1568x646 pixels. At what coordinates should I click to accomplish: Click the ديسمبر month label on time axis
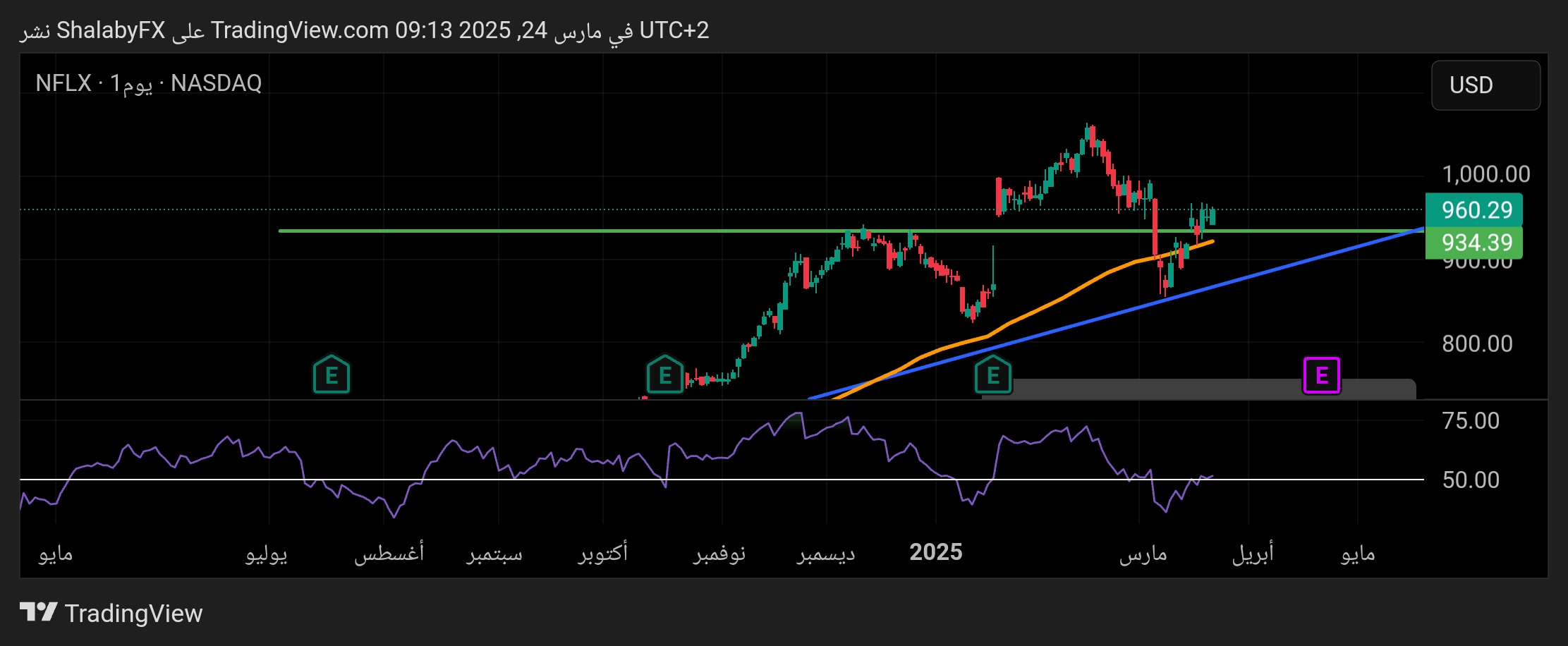coord(826,554)
